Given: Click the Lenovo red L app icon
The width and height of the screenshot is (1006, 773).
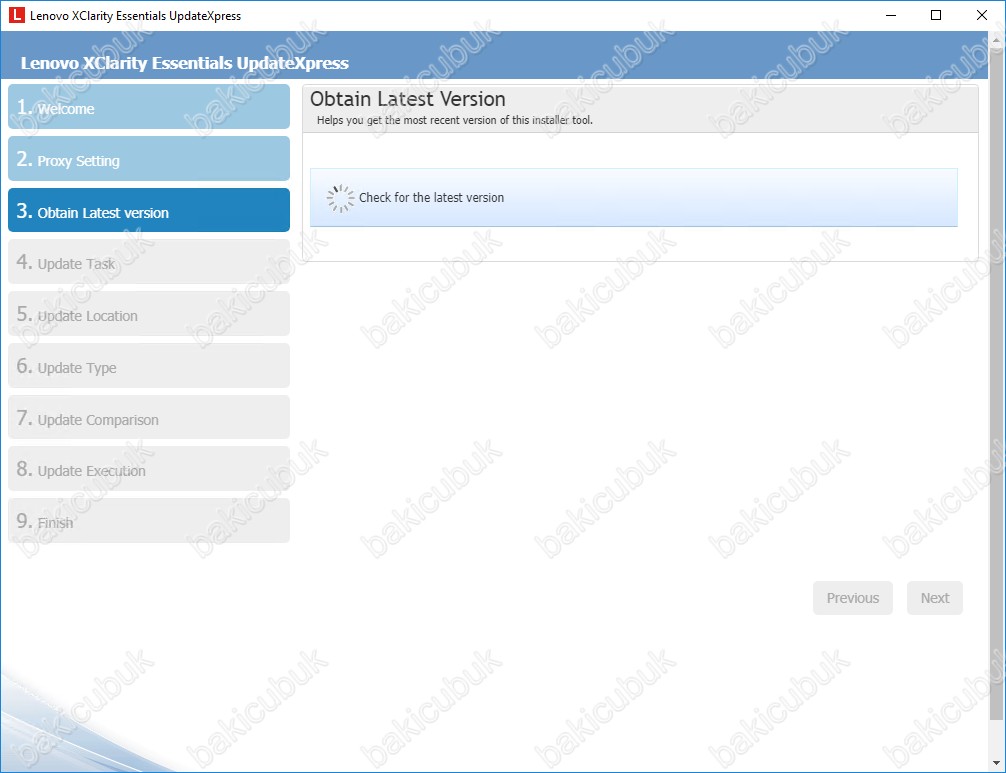Looking at the screenshot, I should (17, 15).
